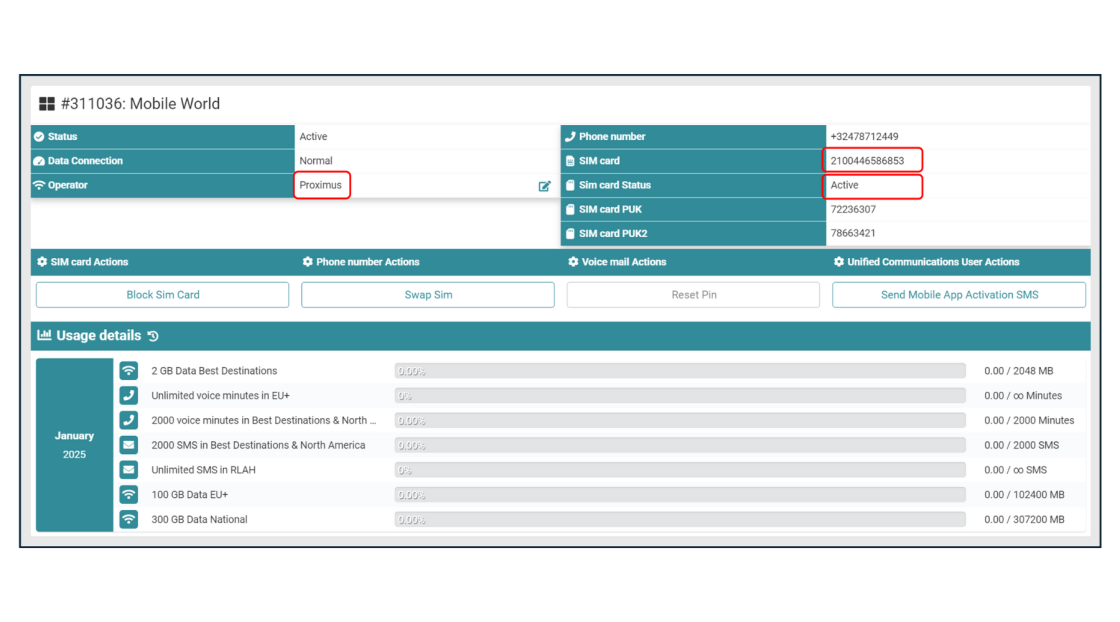Click progress bar for 100 GB Data EU+
The height and width of the screenshot is (622, 1120).
[x=680, y=494]
